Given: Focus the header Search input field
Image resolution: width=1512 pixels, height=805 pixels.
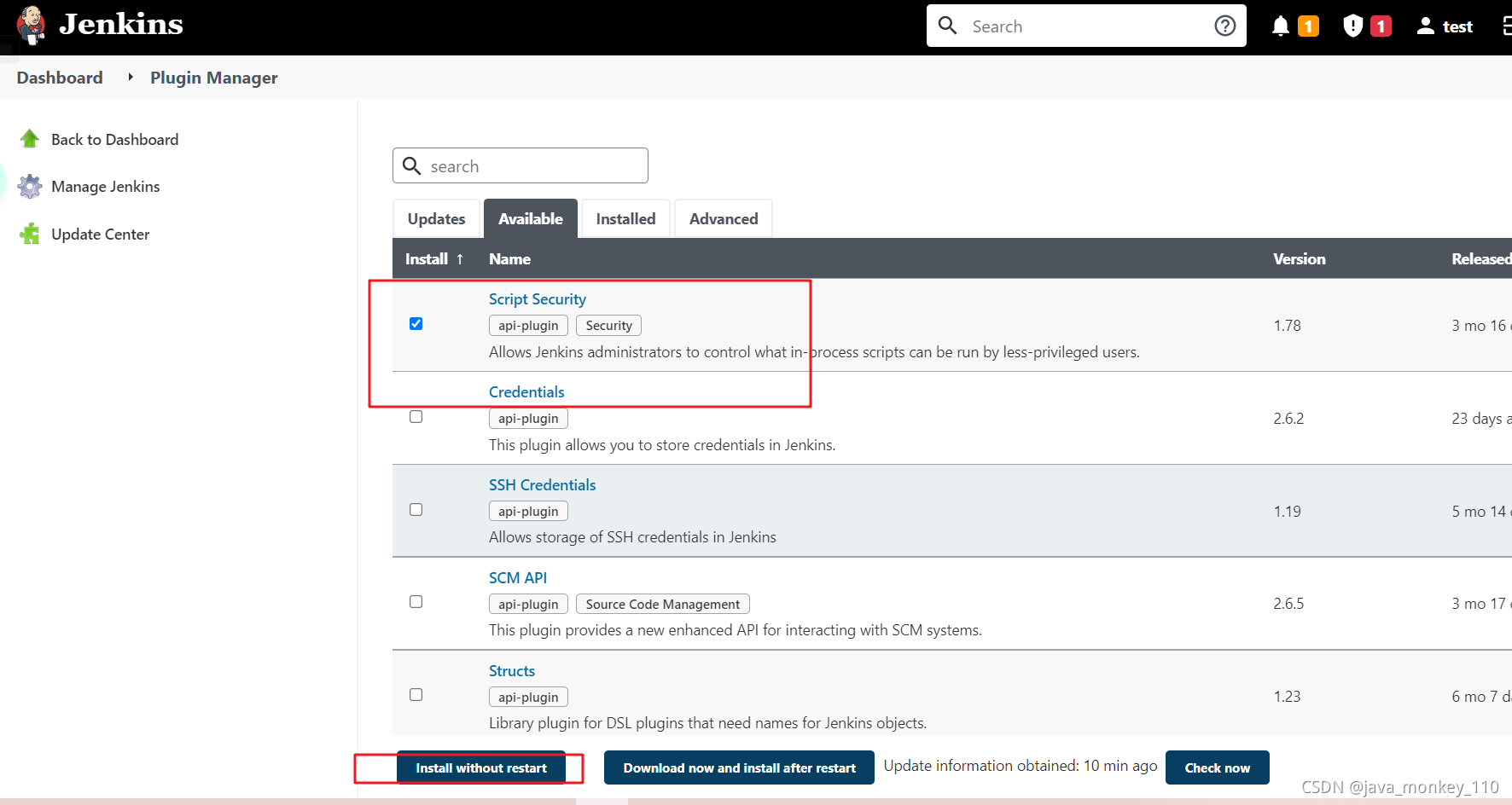Looking at the screenshot, I should click(x=1086, y=26).
